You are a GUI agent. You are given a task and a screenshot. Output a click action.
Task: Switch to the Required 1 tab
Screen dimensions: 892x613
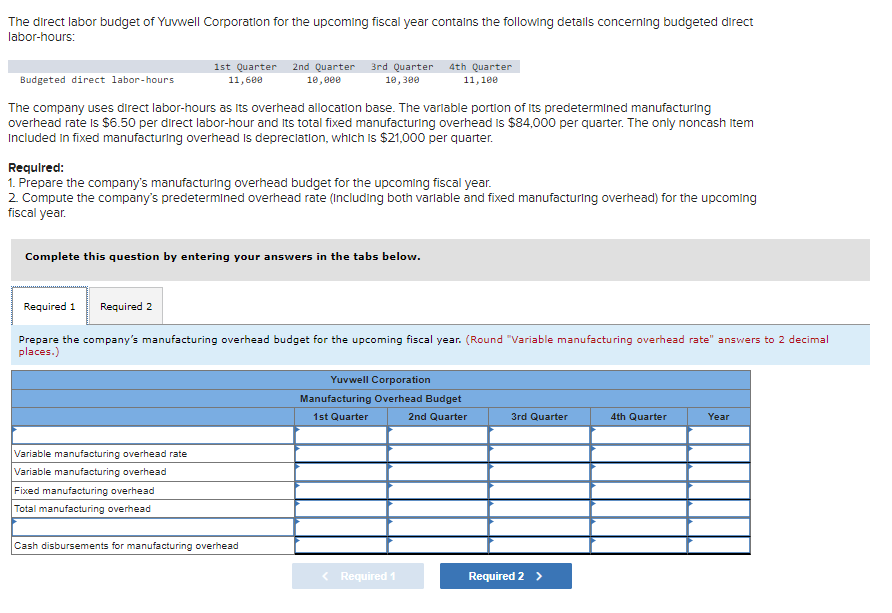(49, 306)
